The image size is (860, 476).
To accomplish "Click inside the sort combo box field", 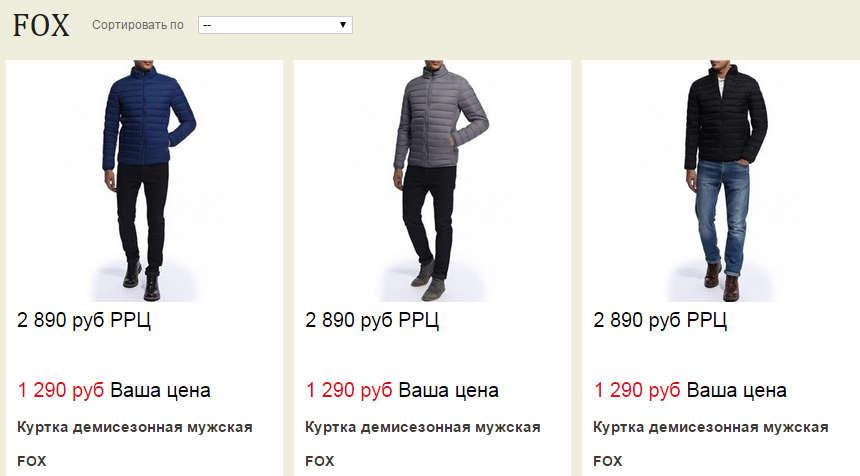I will point(275,25).
